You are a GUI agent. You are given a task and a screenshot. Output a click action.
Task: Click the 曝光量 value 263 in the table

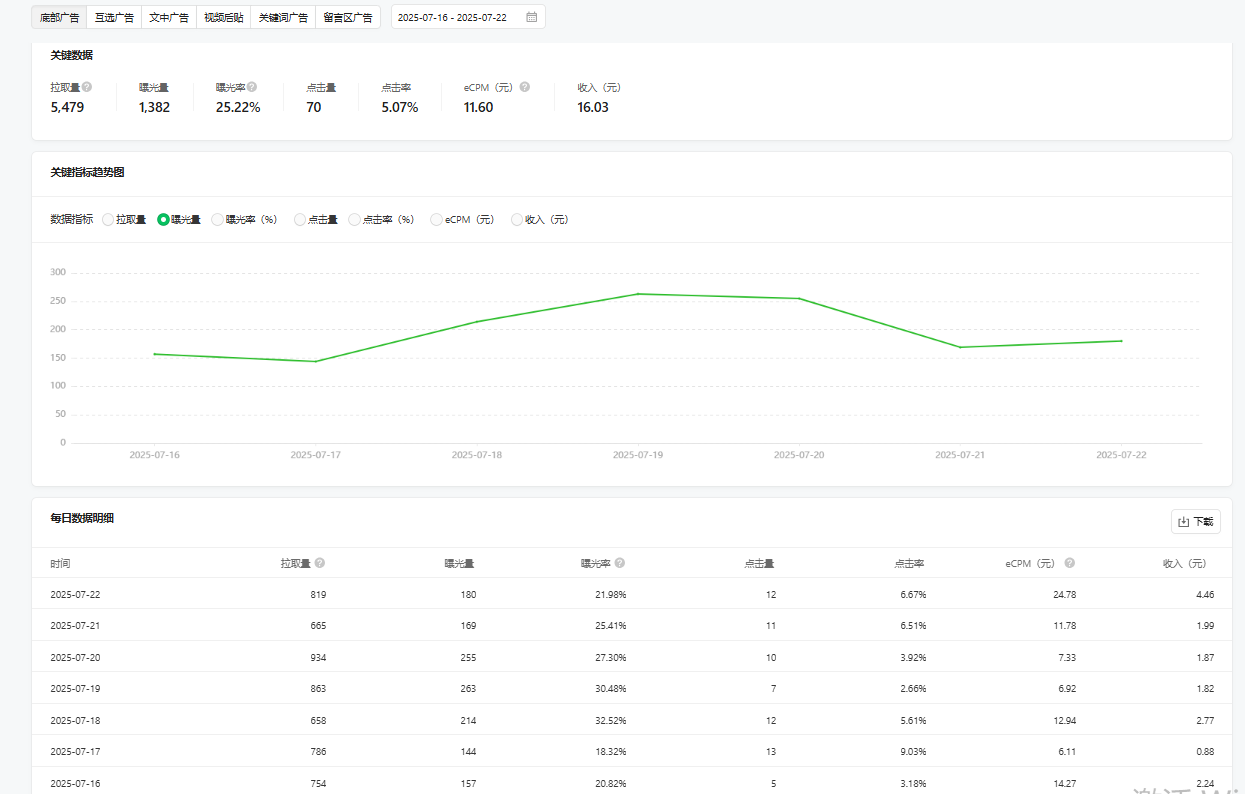point(468,689)
